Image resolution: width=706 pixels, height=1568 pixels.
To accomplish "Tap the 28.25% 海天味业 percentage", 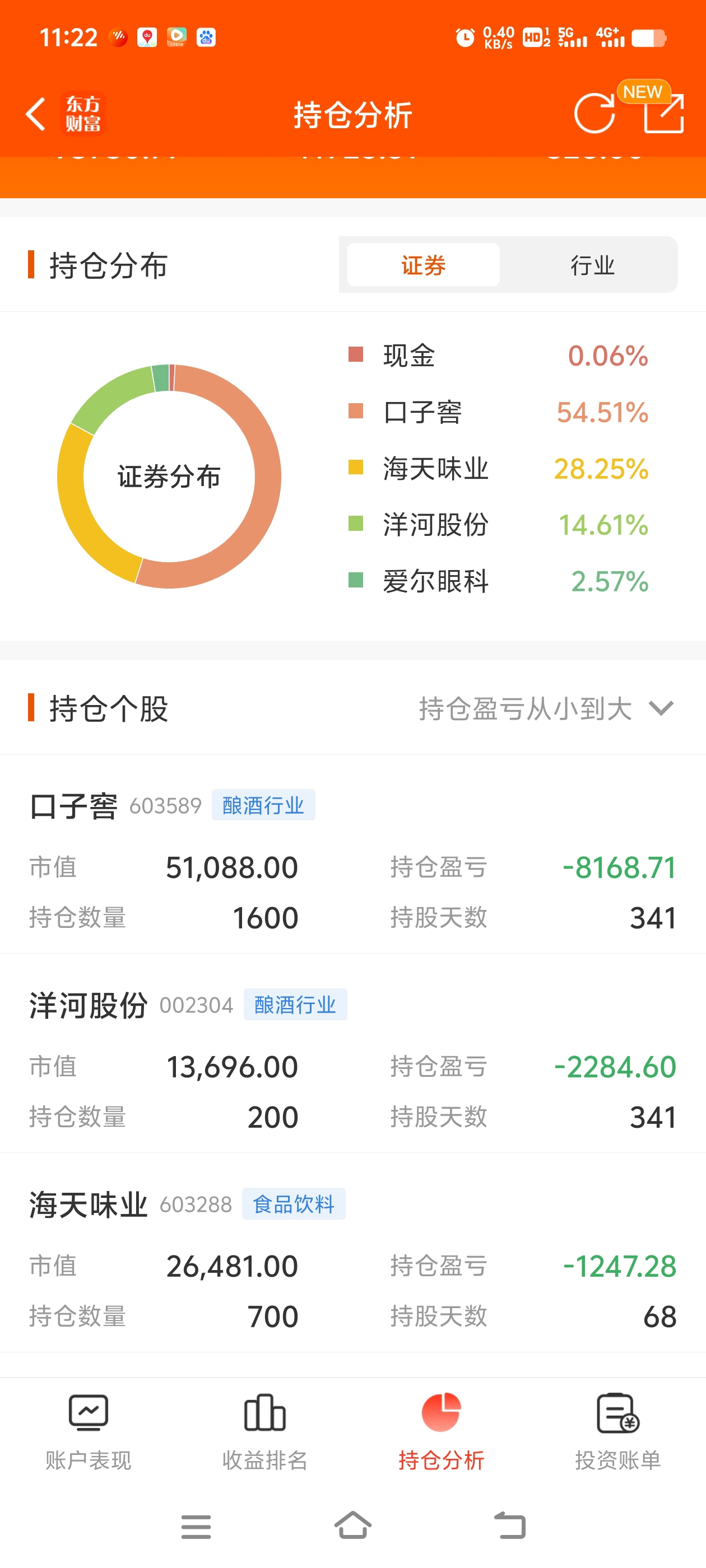I will (x=601, y=469).
